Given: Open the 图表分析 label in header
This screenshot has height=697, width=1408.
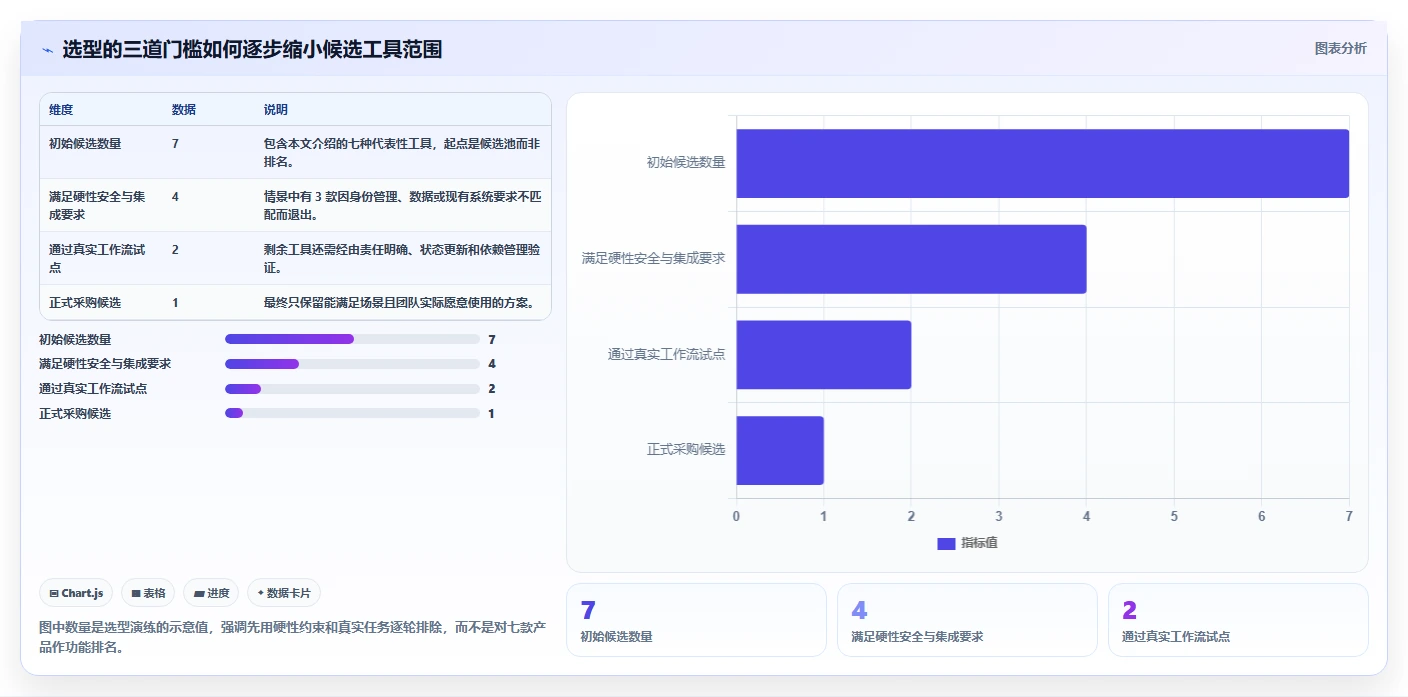Looking at the screenshot, I should click(x=1340, y=48).
